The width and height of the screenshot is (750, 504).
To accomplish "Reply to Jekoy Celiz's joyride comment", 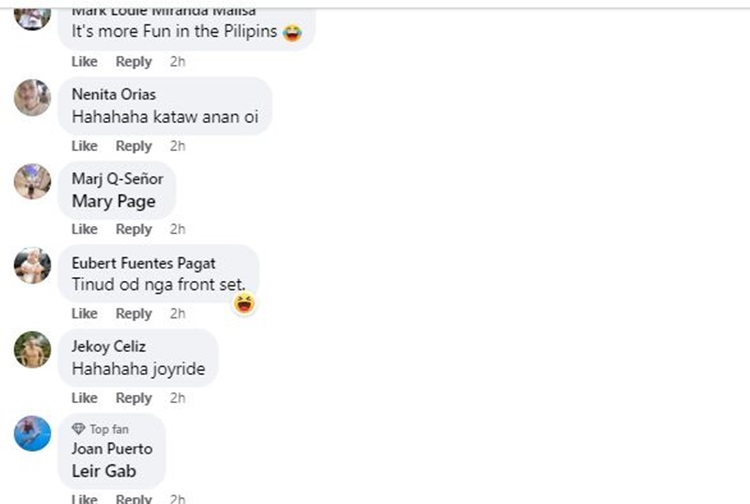I will point(134,398).
